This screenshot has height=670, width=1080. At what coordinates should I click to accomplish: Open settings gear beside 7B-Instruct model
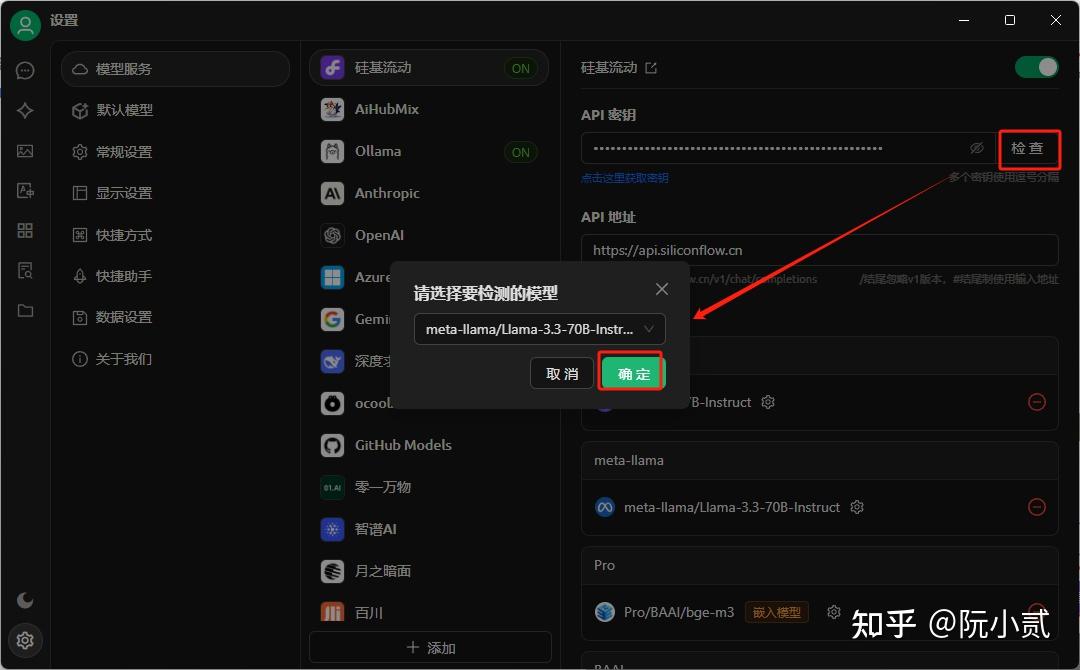(768, 402)
